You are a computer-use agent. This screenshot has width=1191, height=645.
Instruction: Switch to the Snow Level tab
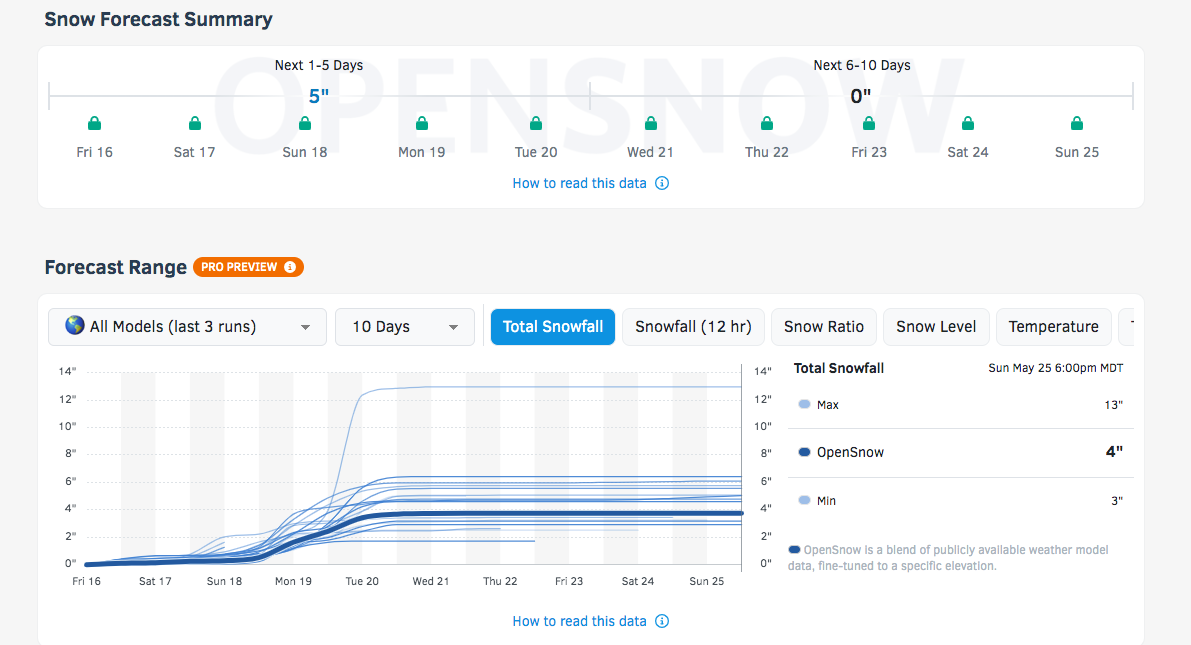(937, 327)
